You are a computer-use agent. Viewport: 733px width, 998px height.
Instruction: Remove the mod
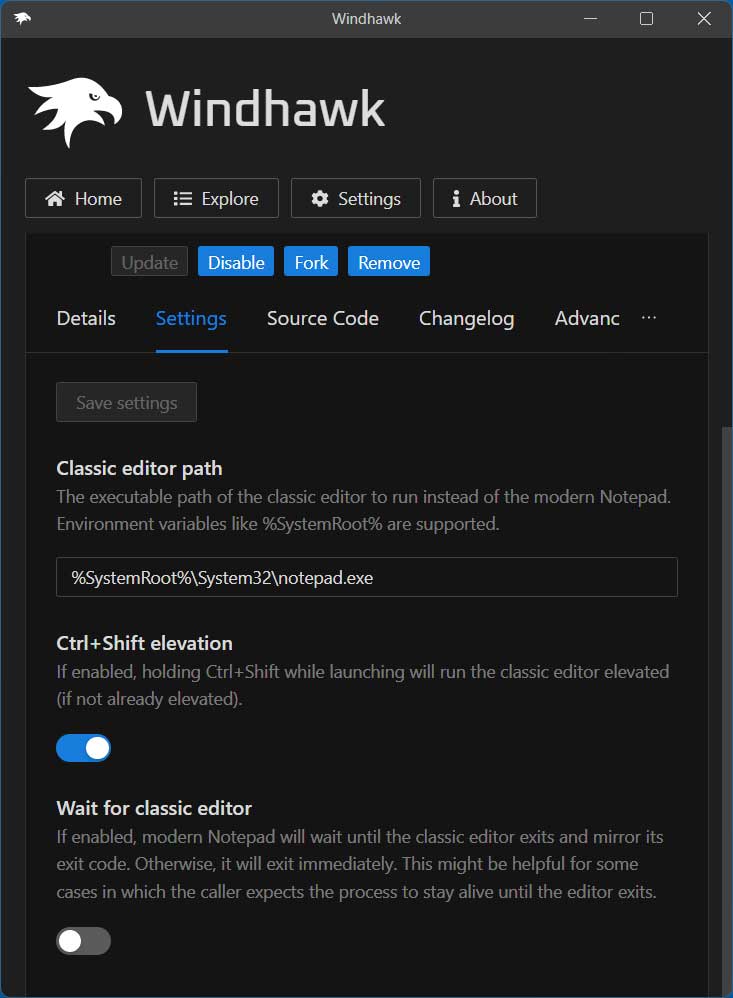point(389,262)
